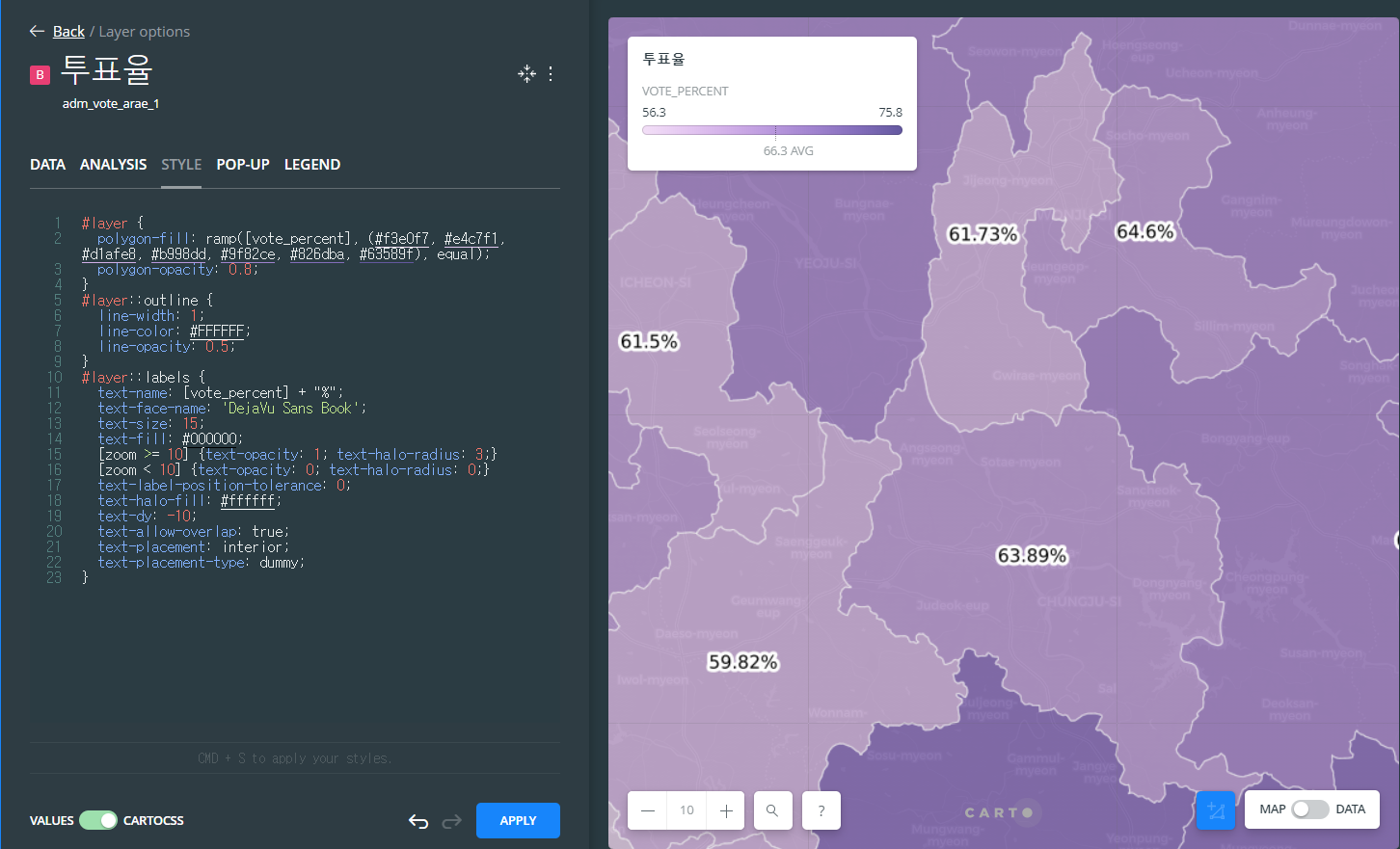Open the LEGEND tab
Viewport: 1400px width, 849px height.
click(x=312, y=165)
